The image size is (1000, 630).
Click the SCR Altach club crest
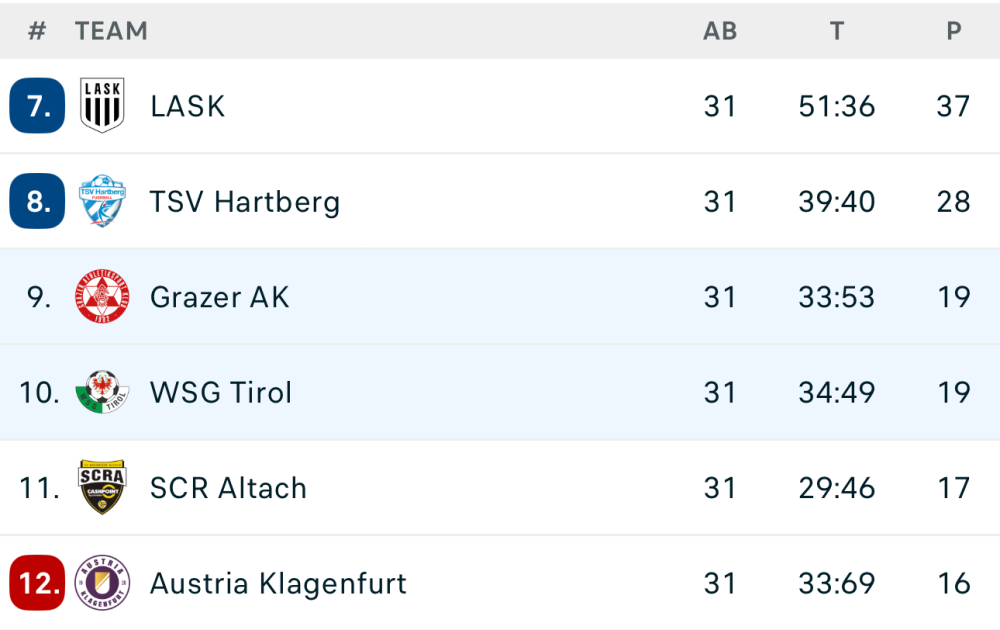click(102, 488)
